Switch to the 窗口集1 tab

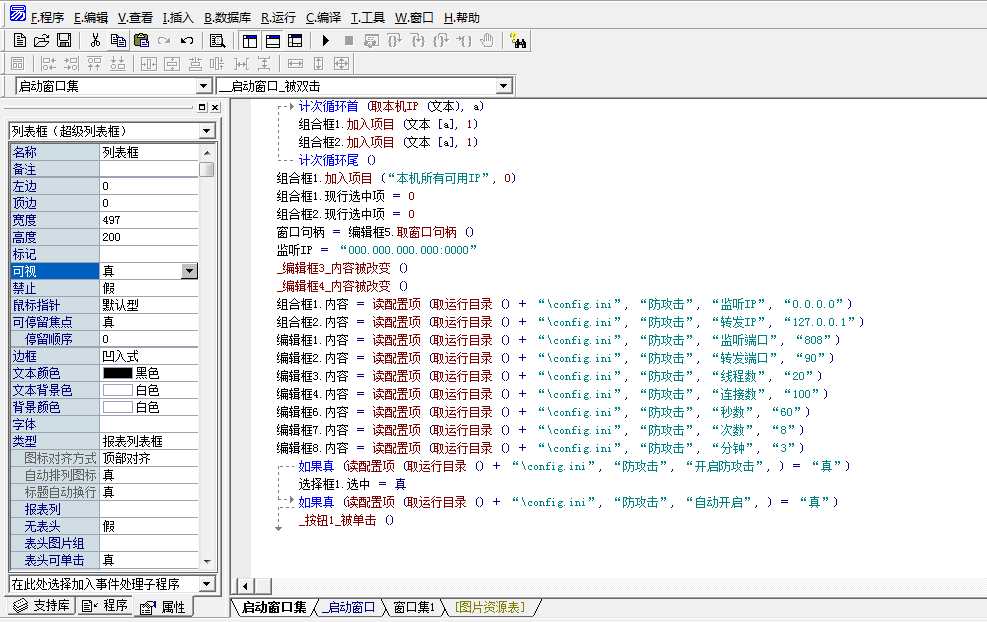413,607
